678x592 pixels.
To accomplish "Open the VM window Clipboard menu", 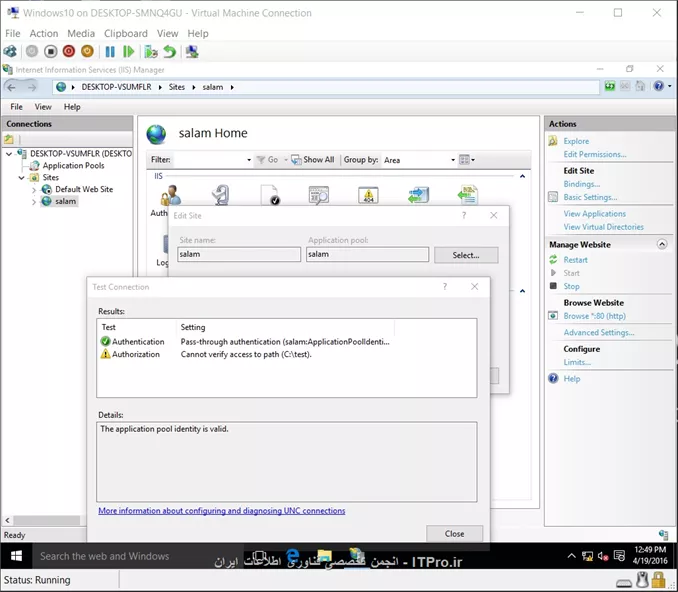I will 125,33.
